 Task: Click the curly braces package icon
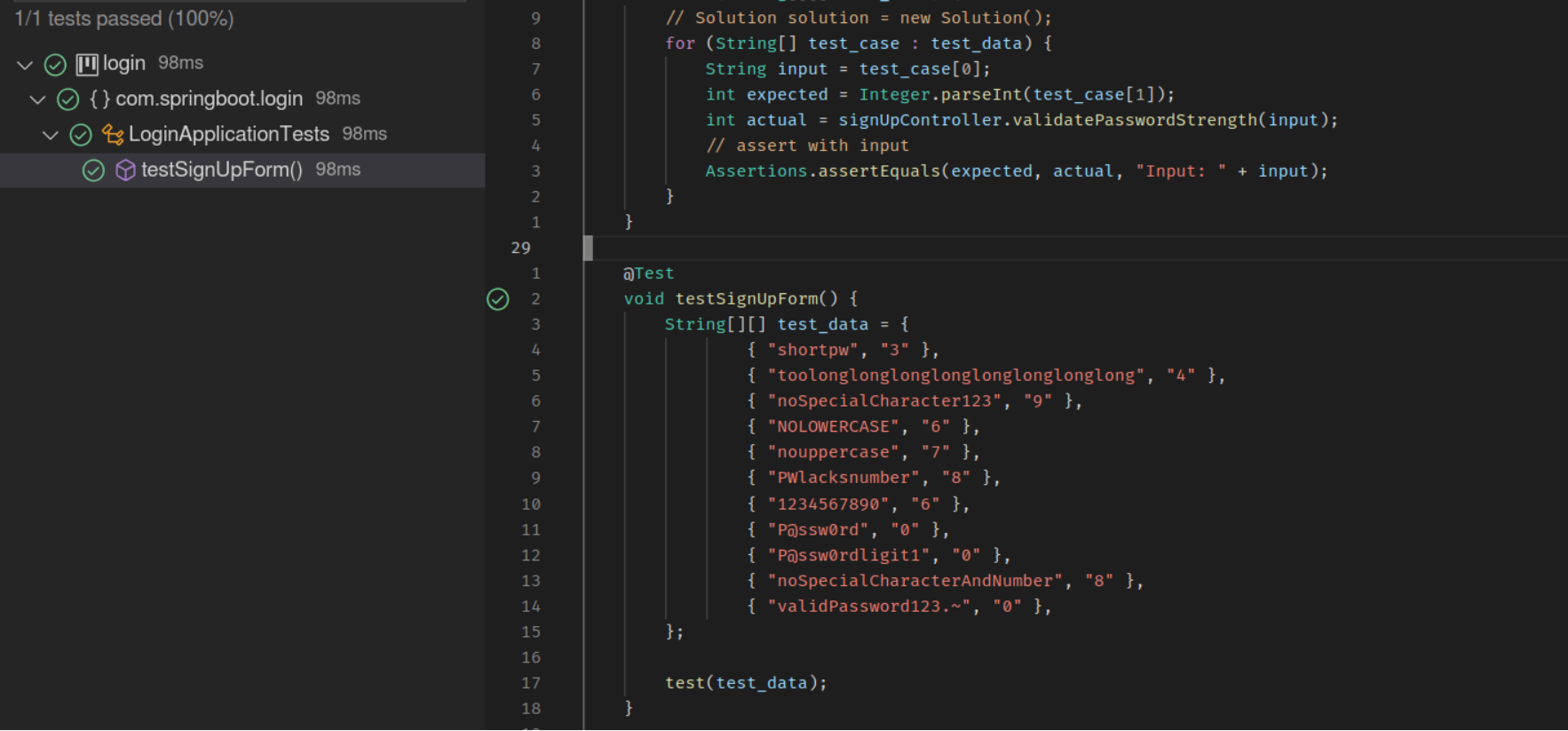pyautogui.click(x=99, y=99)
